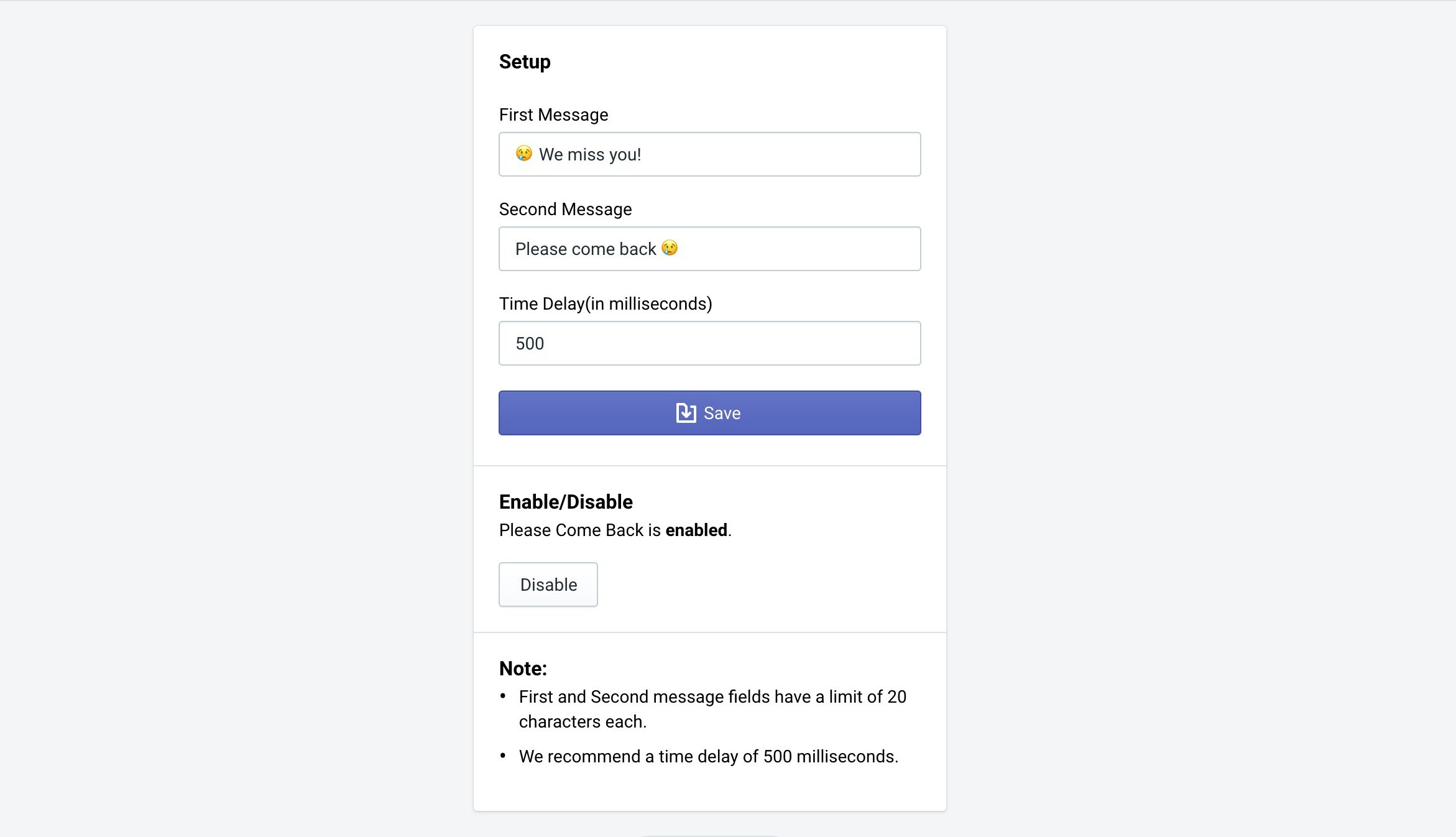
Task: Click the 'Second Message' field label
Action: point(565,210)
